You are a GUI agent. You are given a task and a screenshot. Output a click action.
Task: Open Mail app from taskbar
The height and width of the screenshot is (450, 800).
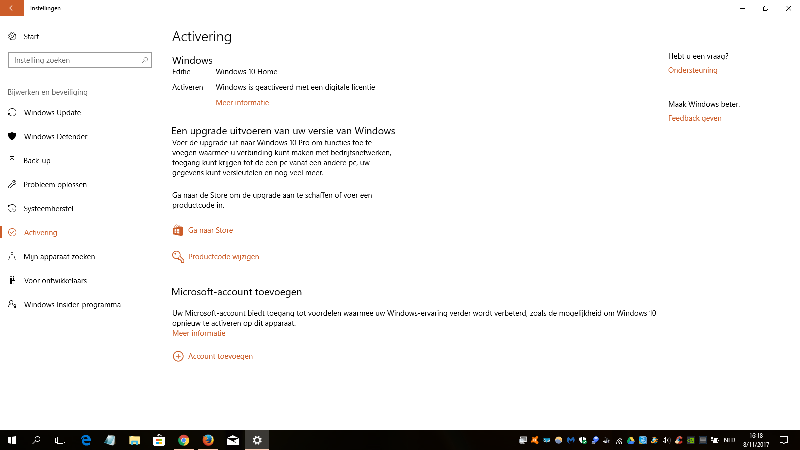233,440
